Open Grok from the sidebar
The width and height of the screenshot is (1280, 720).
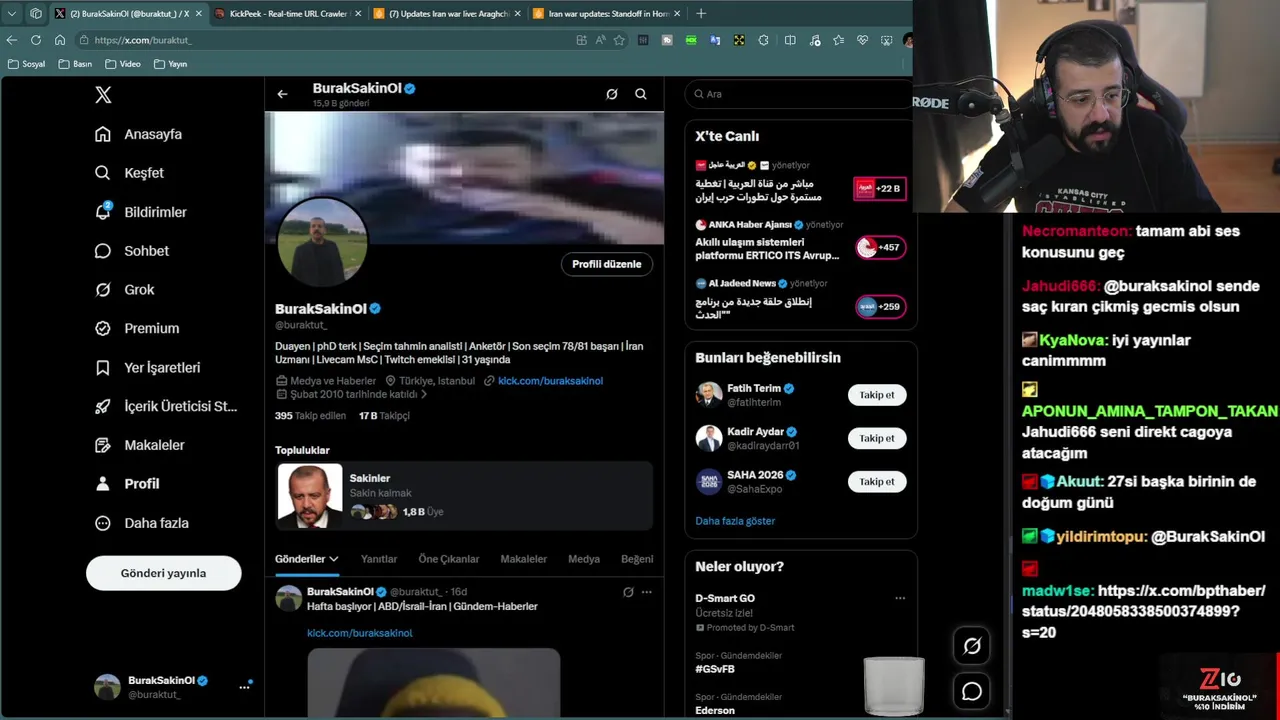(124, 290)
